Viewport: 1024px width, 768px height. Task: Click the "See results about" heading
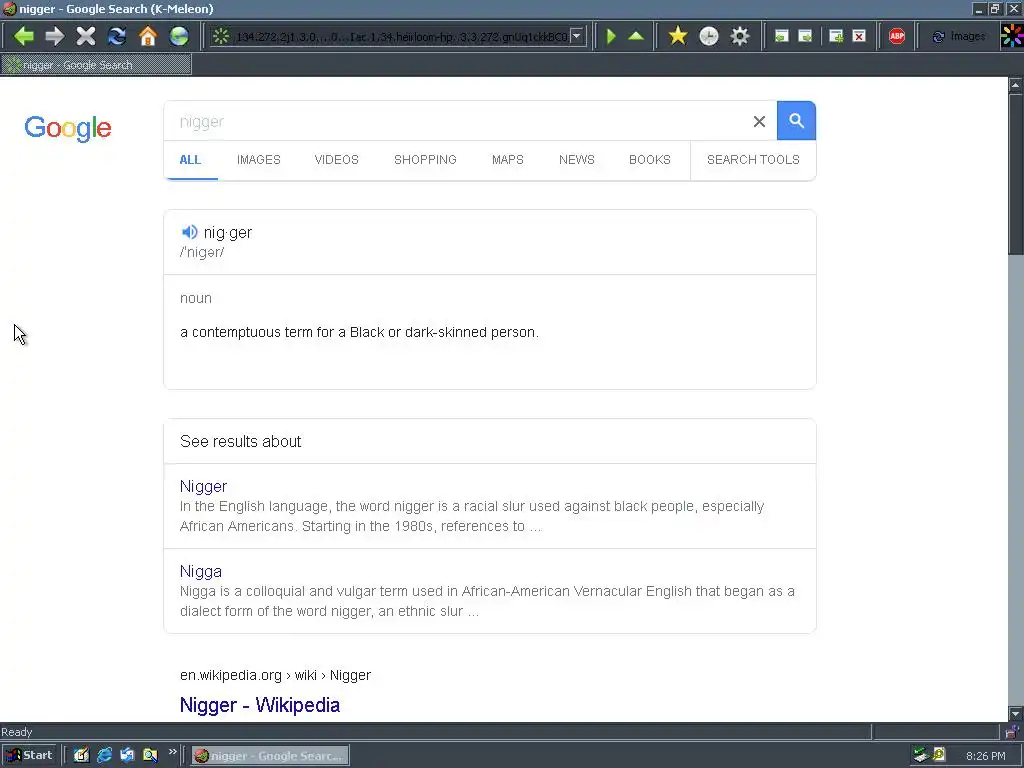coord(240,441)
